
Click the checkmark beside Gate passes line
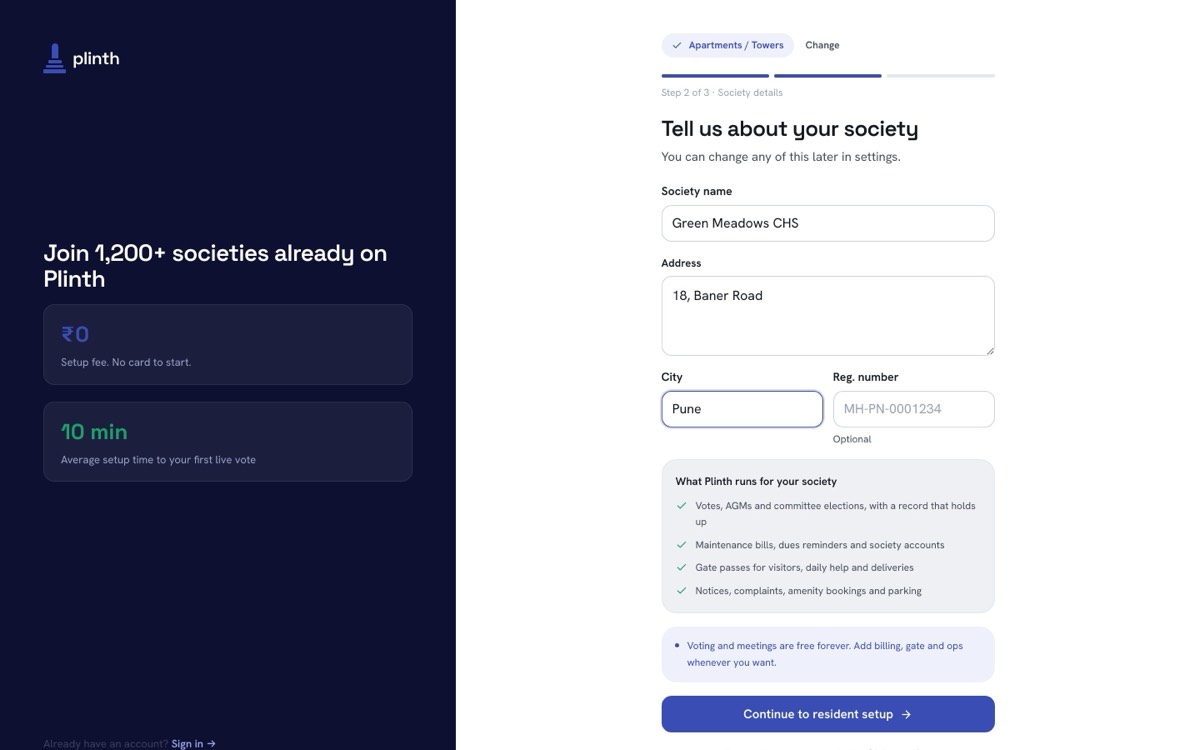tap(682, 567)
